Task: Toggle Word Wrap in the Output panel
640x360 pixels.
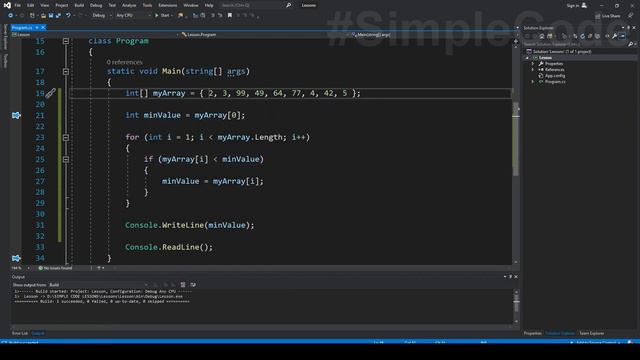Action: pos(193,285)
